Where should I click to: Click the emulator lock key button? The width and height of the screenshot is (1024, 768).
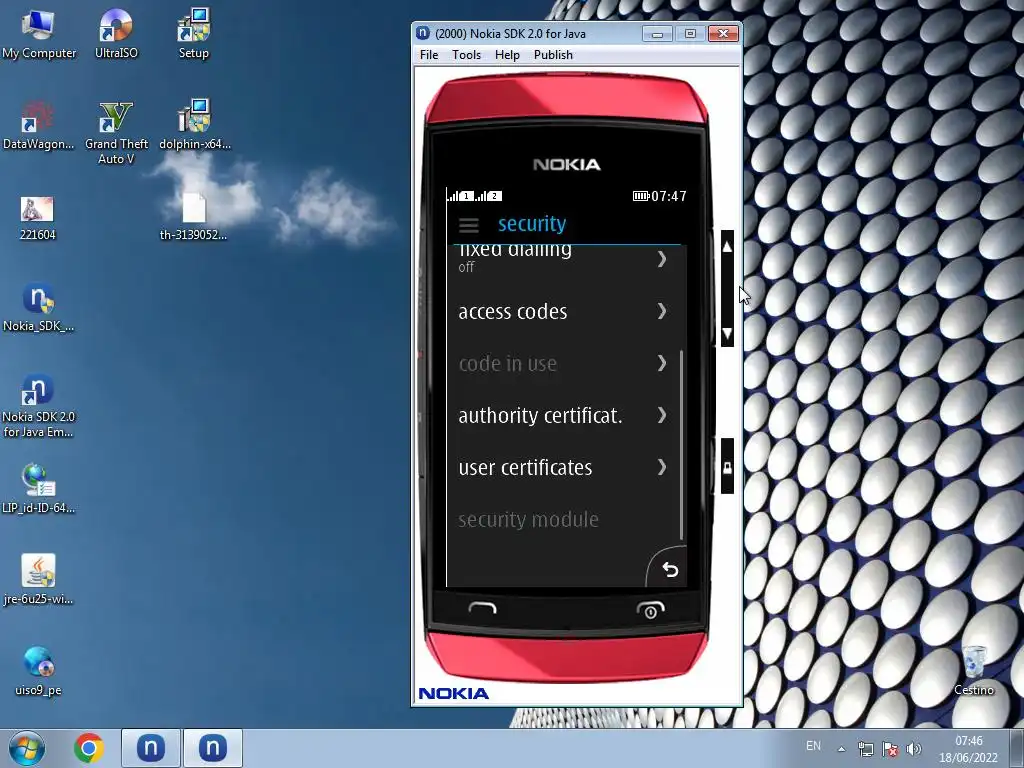click(x=727, y=466)
